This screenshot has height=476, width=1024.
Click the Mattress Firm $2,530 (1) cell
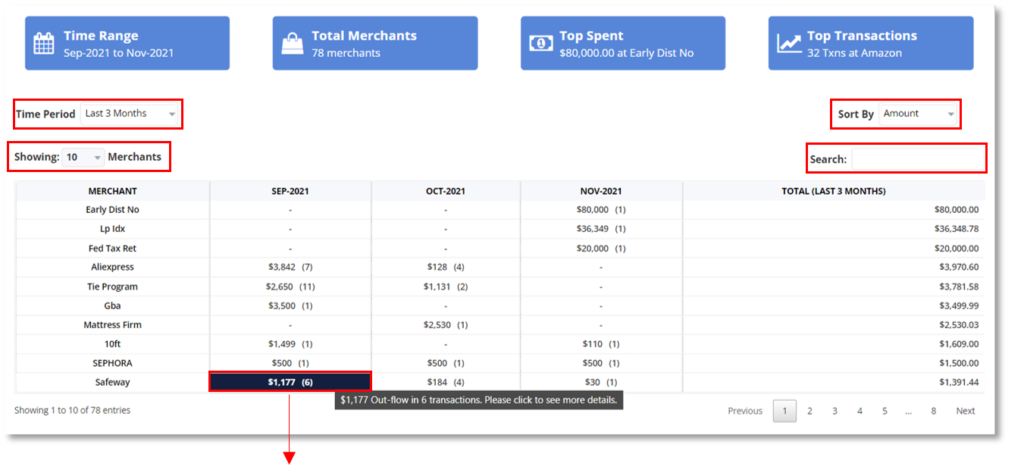445,325
